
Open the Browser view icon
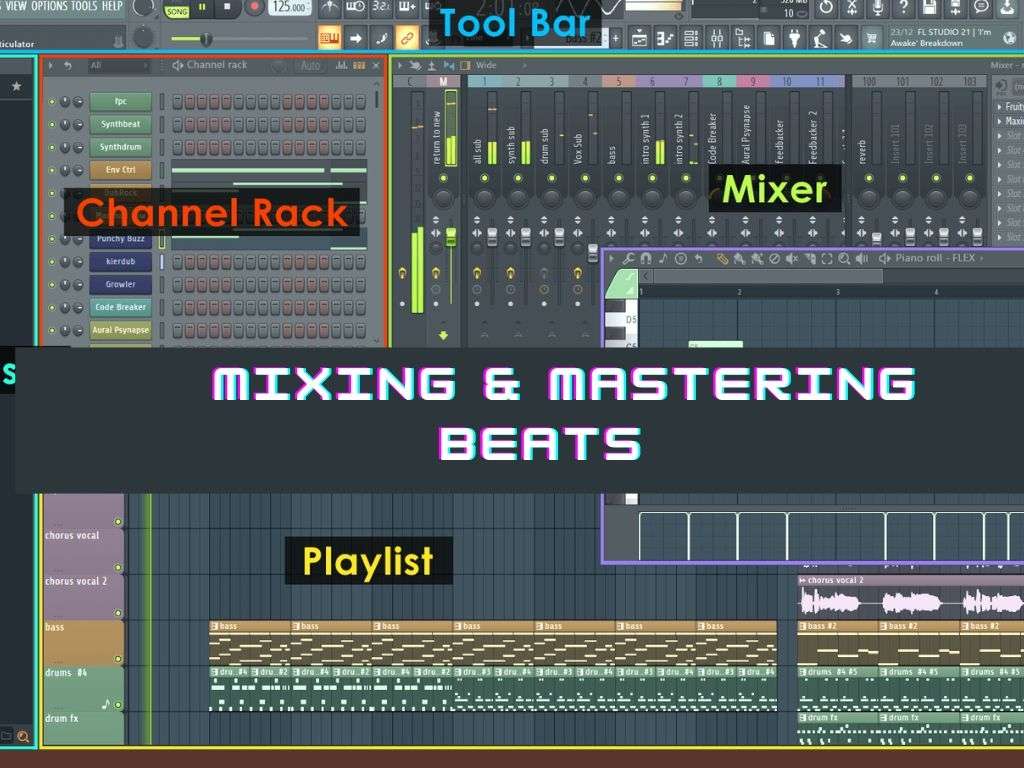(743, 40)
